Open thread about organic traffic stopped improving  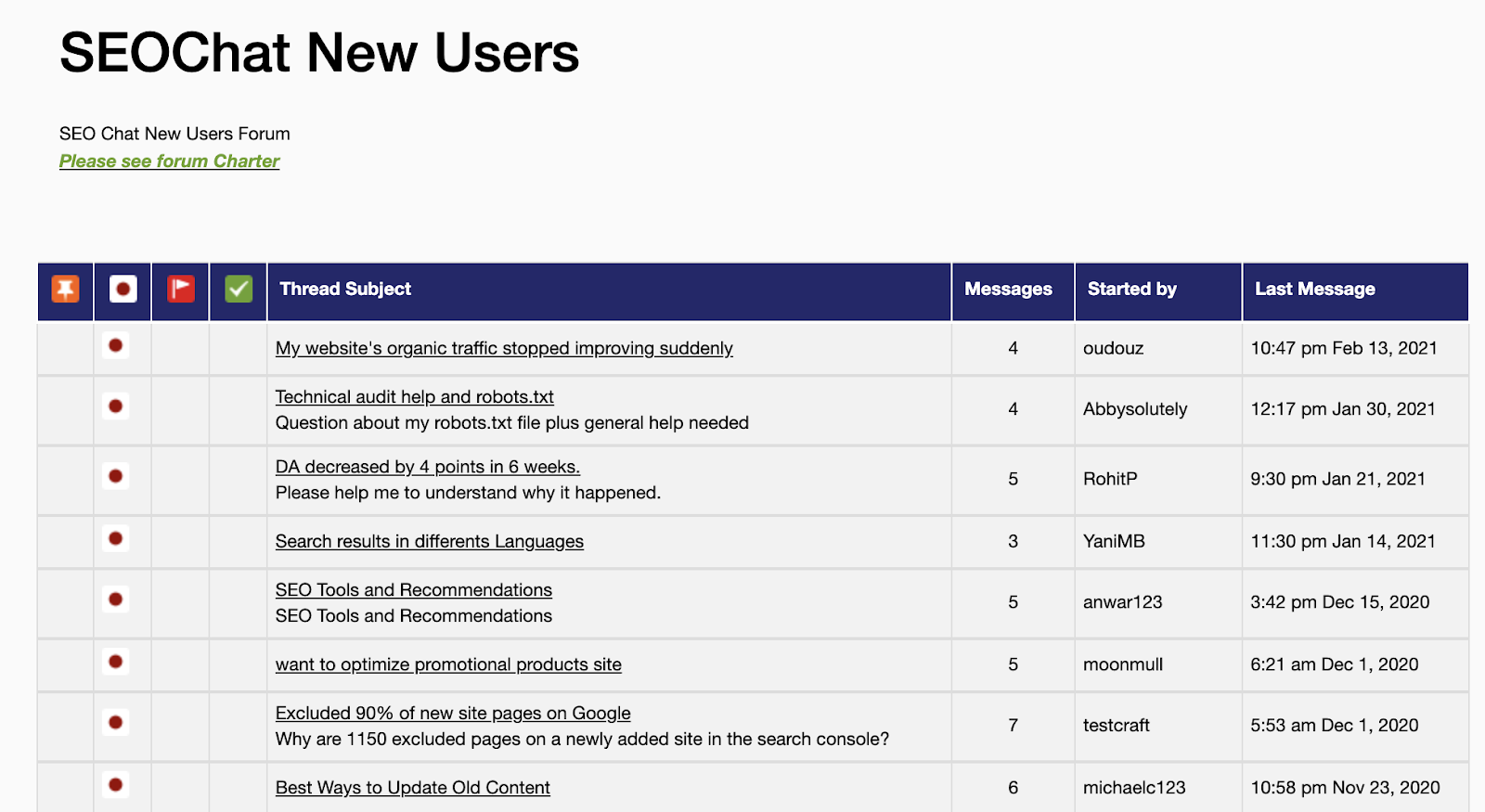[x=504, y=348]
